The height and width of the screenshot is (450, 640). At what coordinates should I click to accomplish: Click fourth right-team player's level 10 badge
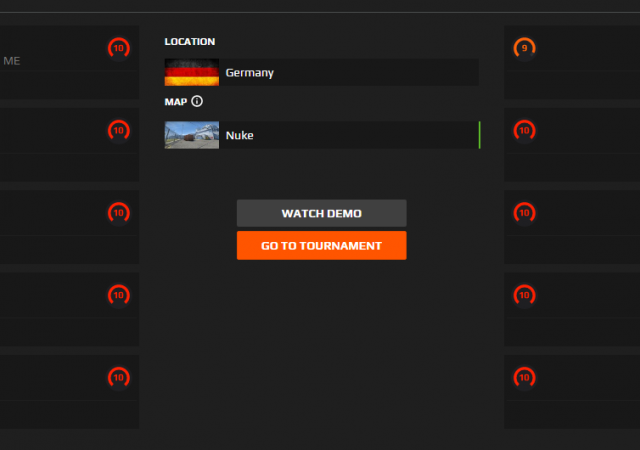pos(524,295)
